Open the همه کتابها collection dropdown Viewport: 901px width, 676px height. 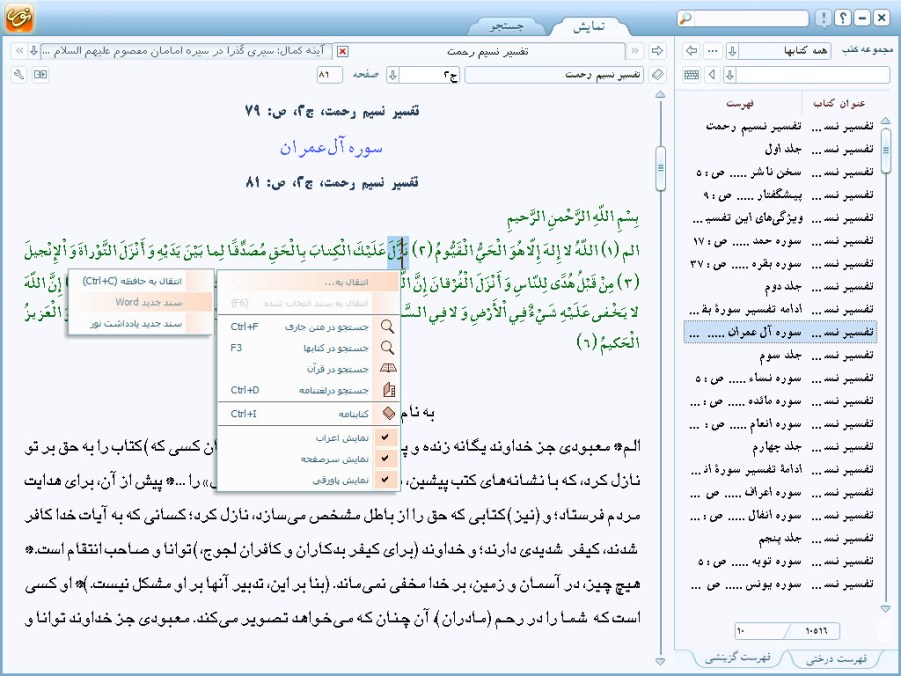778,51
